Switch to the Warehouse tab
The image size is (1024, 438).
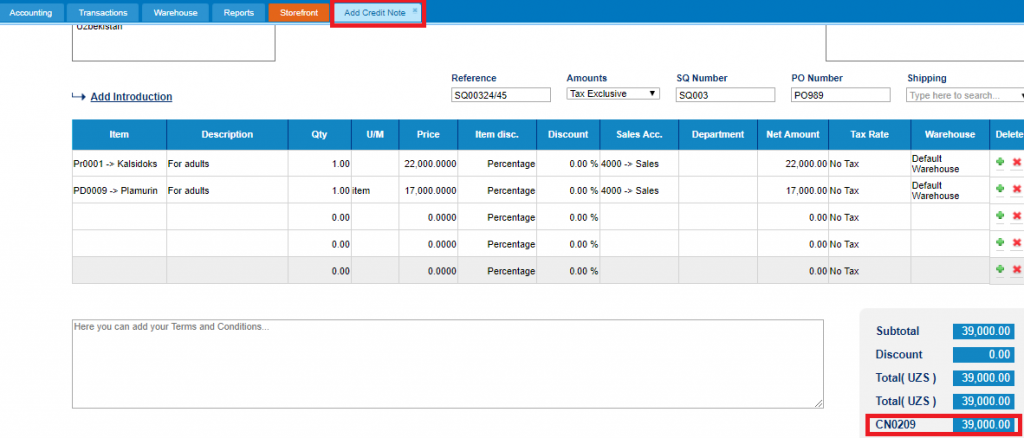click(175, 12)
